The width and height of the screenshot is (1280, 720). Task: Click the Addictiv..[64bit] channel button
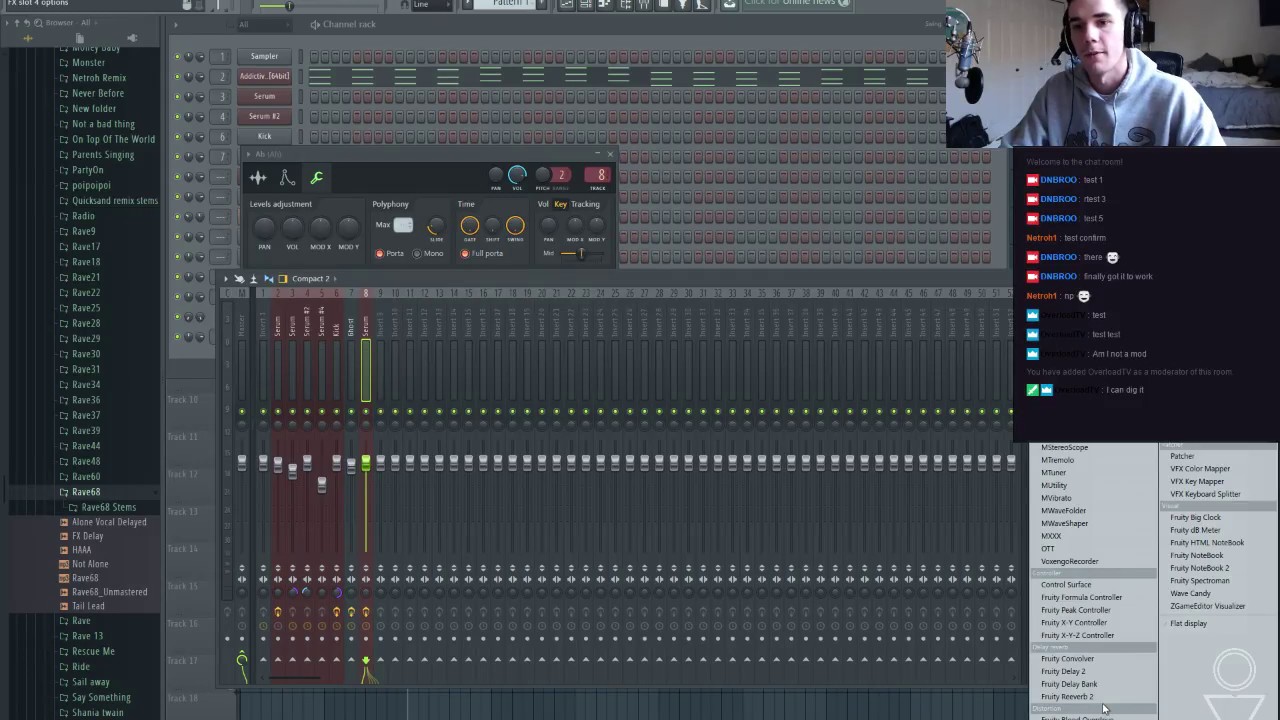pos(264,77)
